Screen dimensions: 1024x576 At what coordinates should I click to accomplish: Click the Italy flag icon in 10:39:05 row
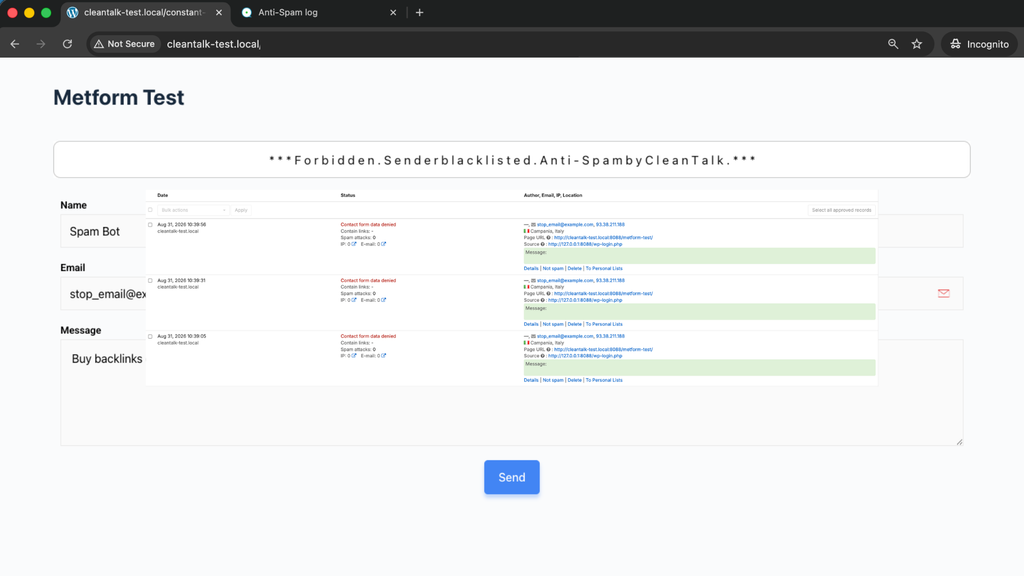pos(526,343)
